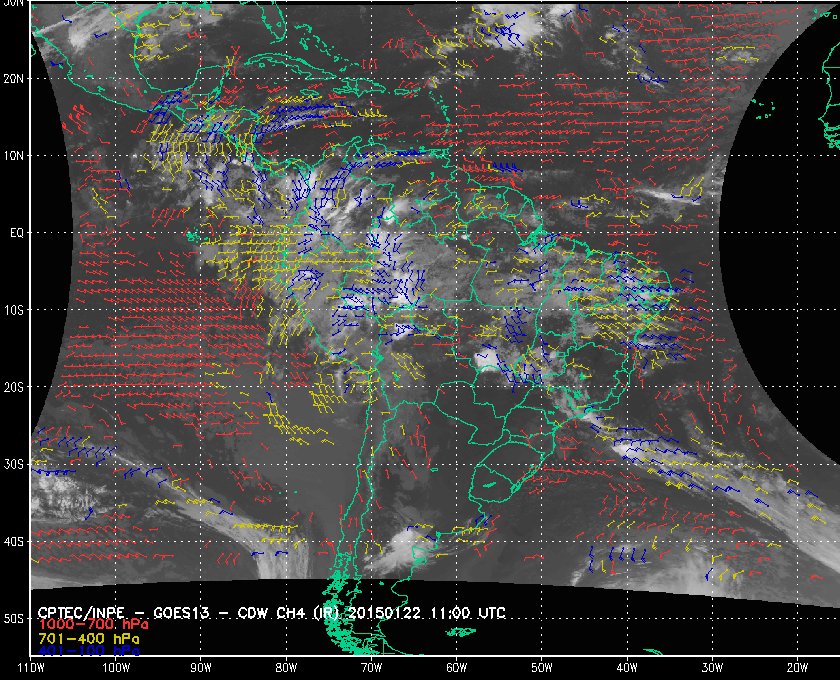Viewport: 840px width, 680px height.
Task: Click the EQ latitude axis label
Action: (17, 233)
